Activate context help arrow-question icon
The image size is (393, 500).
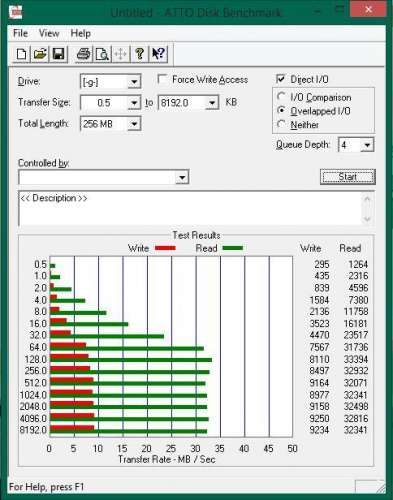pyautogui.click(x=158, y=54)
